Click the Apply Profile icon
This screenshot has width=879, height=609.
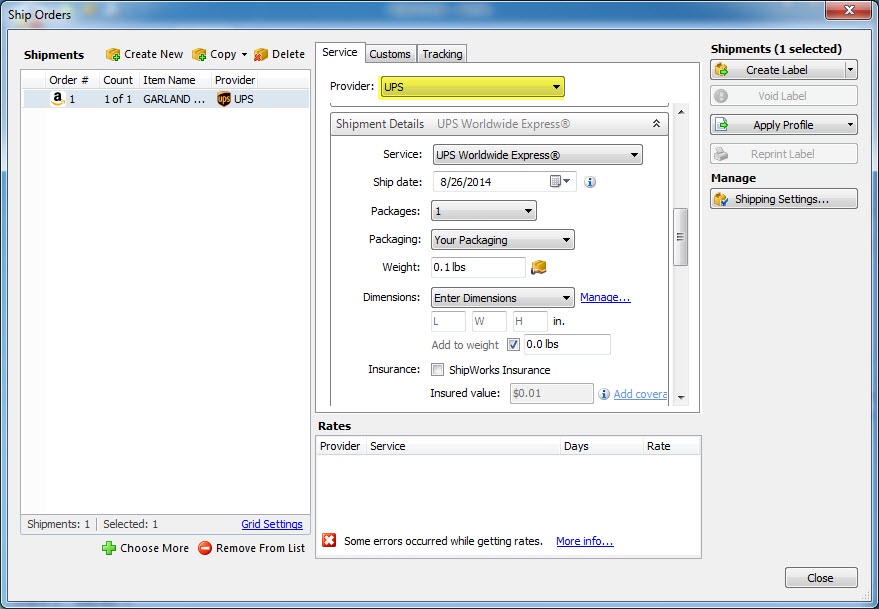click(x=721, y=124)
